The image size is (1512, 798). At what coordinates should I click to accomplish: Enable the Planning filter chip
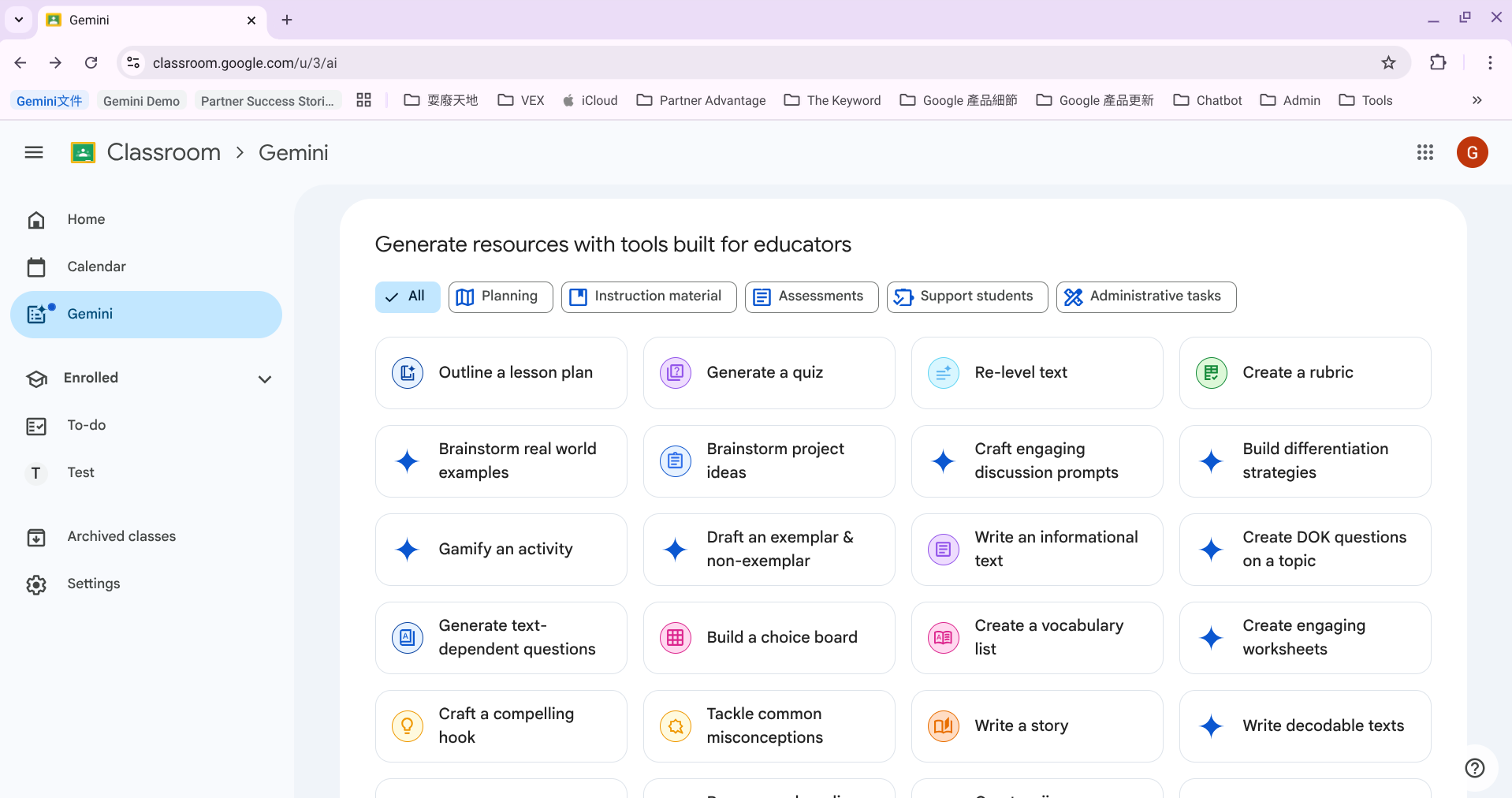point(501,296)
